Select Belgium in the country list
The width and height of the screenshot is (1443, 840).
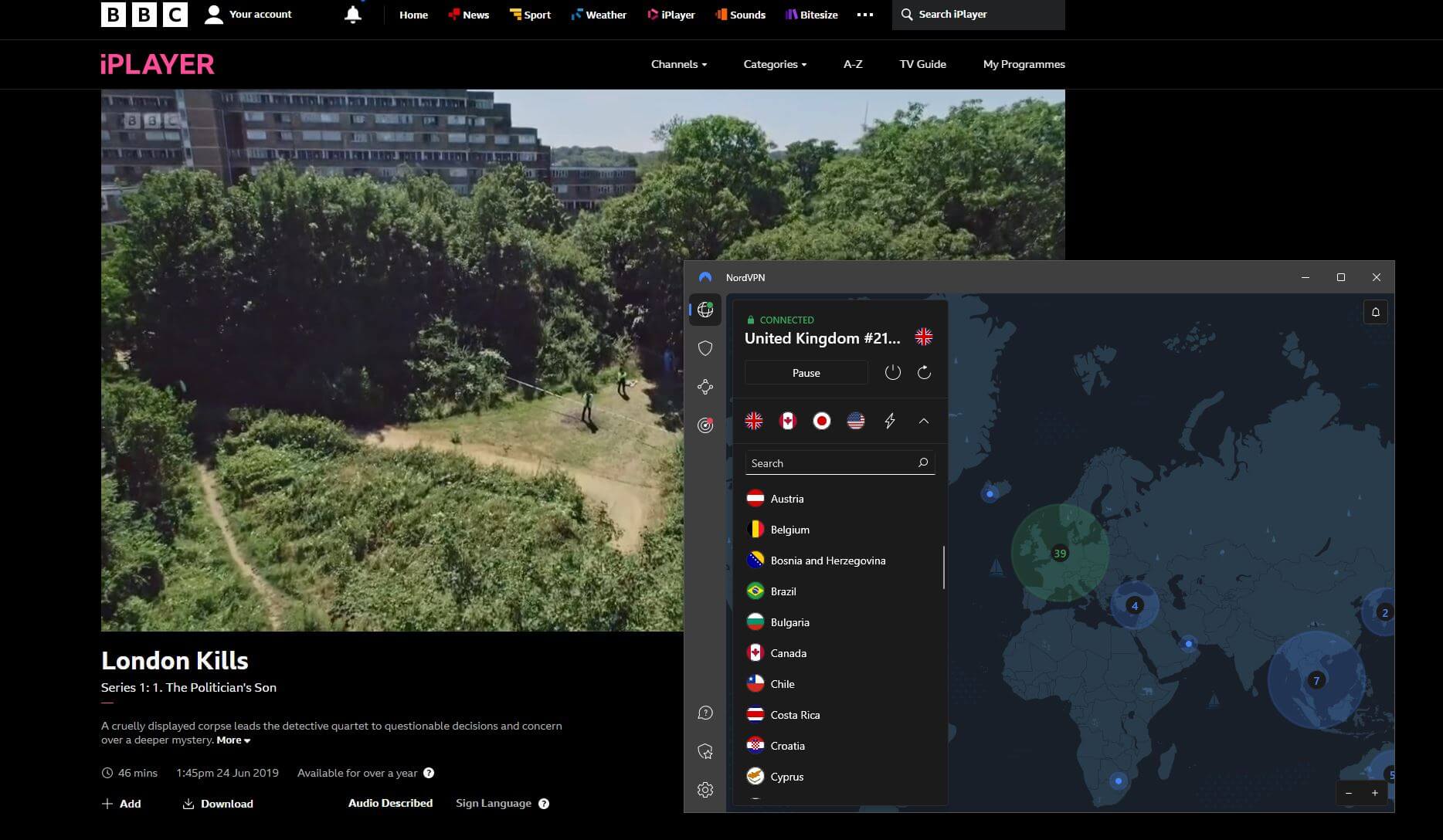839,530
